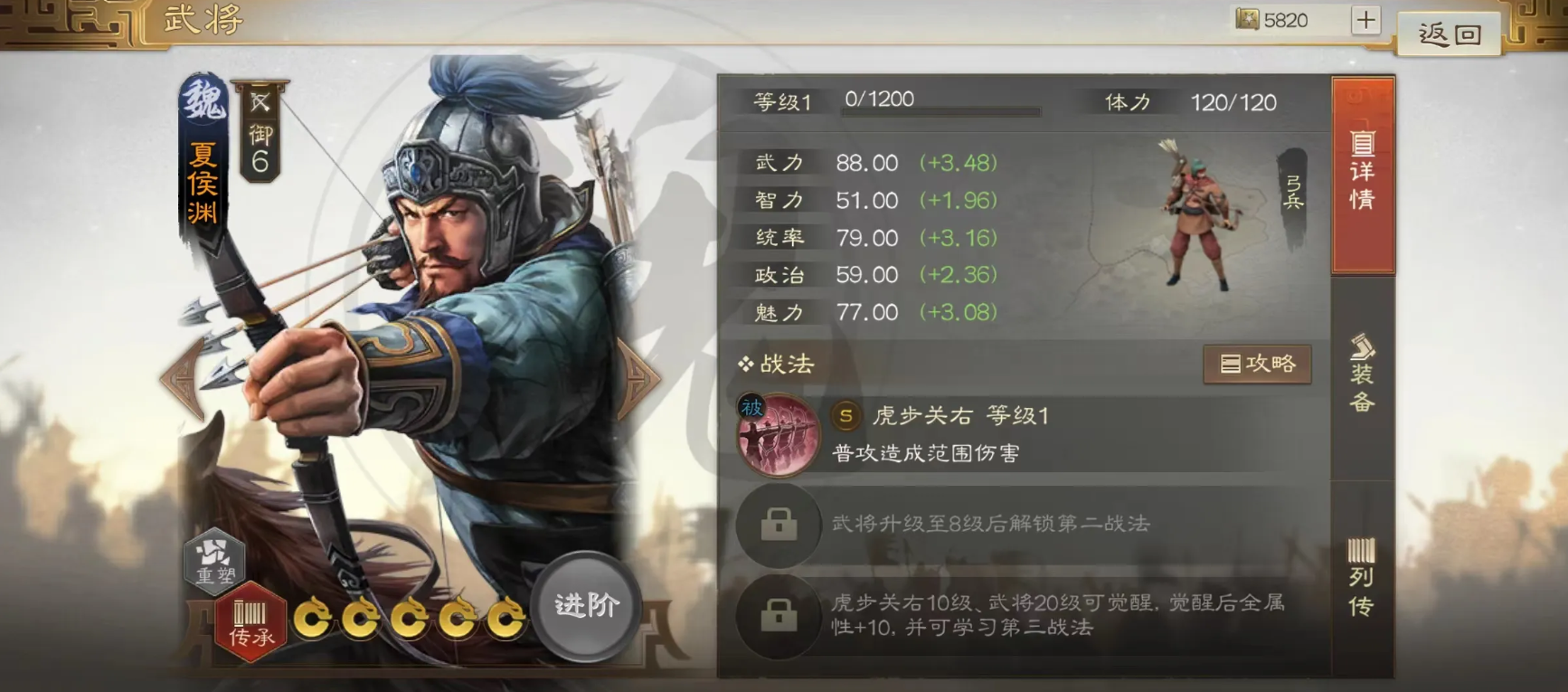Tap the lock icon for second skill
This screenshot has height=692, width=1568.
point(779,524)
